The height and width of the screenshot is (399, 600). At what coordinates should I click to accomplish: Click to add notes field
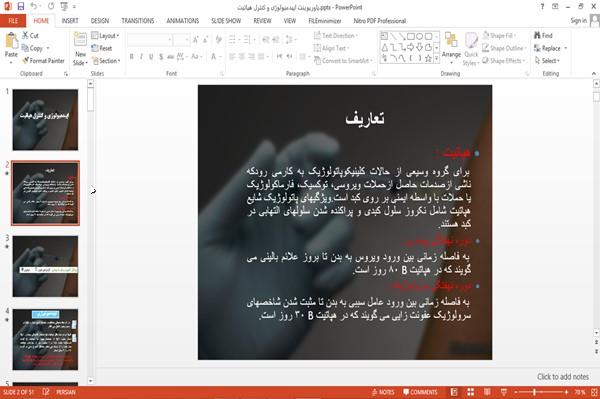(x=562, y=377)
